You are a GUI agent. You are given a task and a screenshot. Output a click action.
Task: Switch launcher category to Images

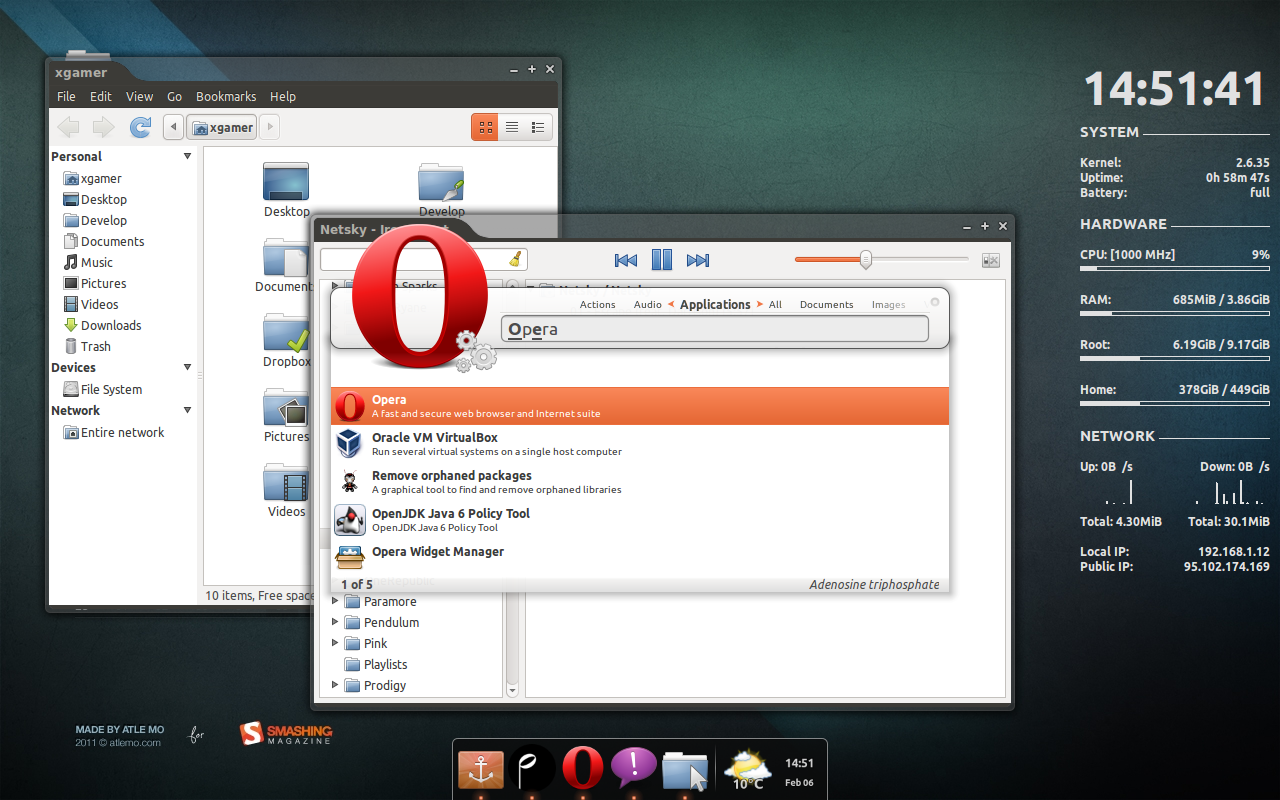888,305
